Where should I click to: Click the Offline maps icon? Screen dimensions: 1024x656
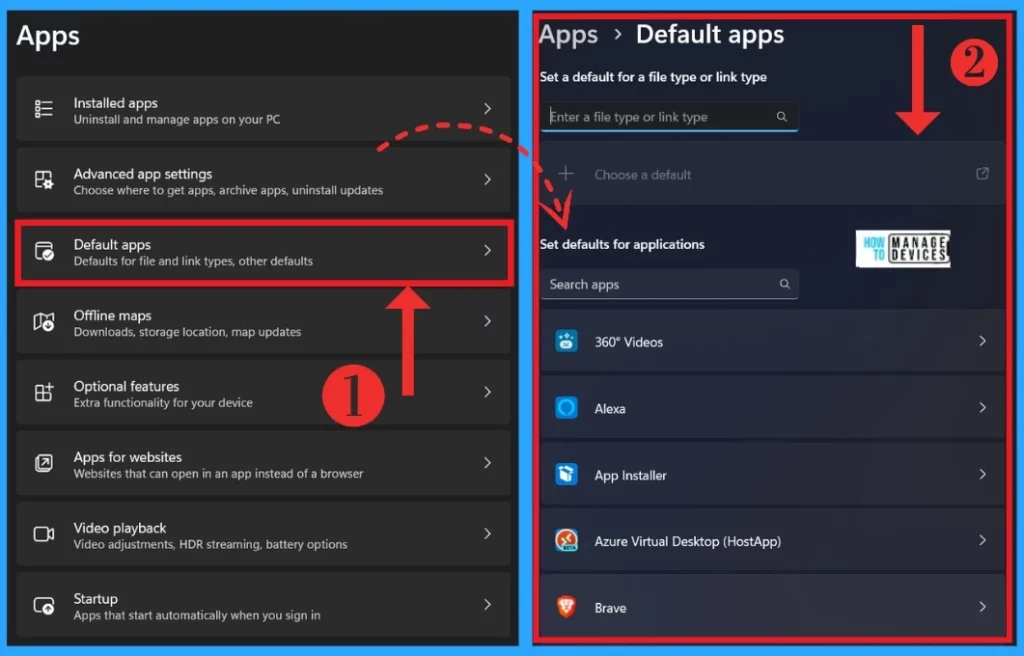(44, 321)
